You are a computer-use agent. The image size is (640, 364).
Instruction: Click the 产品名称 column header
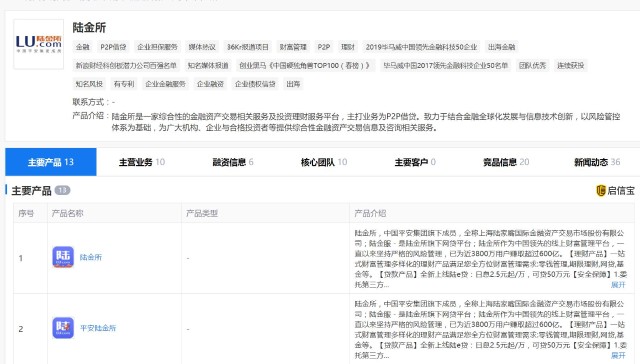(x=67, y=213)
